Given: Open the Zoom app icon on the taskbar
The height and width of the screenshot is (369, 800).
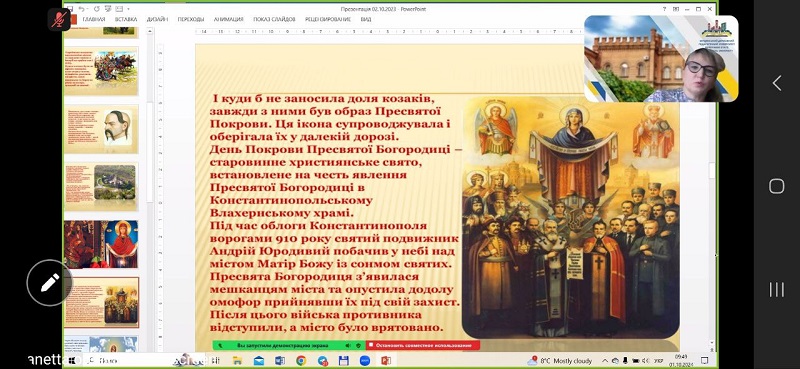Looking at the screenshot, I should (x=364, y=361).
